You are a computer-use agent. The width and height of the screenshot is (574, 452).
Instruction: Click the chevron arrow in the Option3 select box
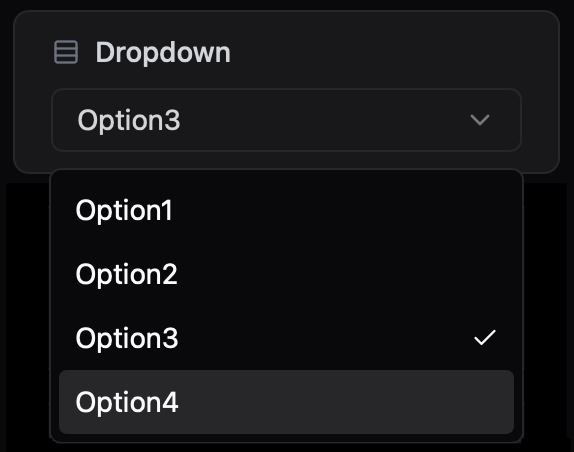pos(480,120)
